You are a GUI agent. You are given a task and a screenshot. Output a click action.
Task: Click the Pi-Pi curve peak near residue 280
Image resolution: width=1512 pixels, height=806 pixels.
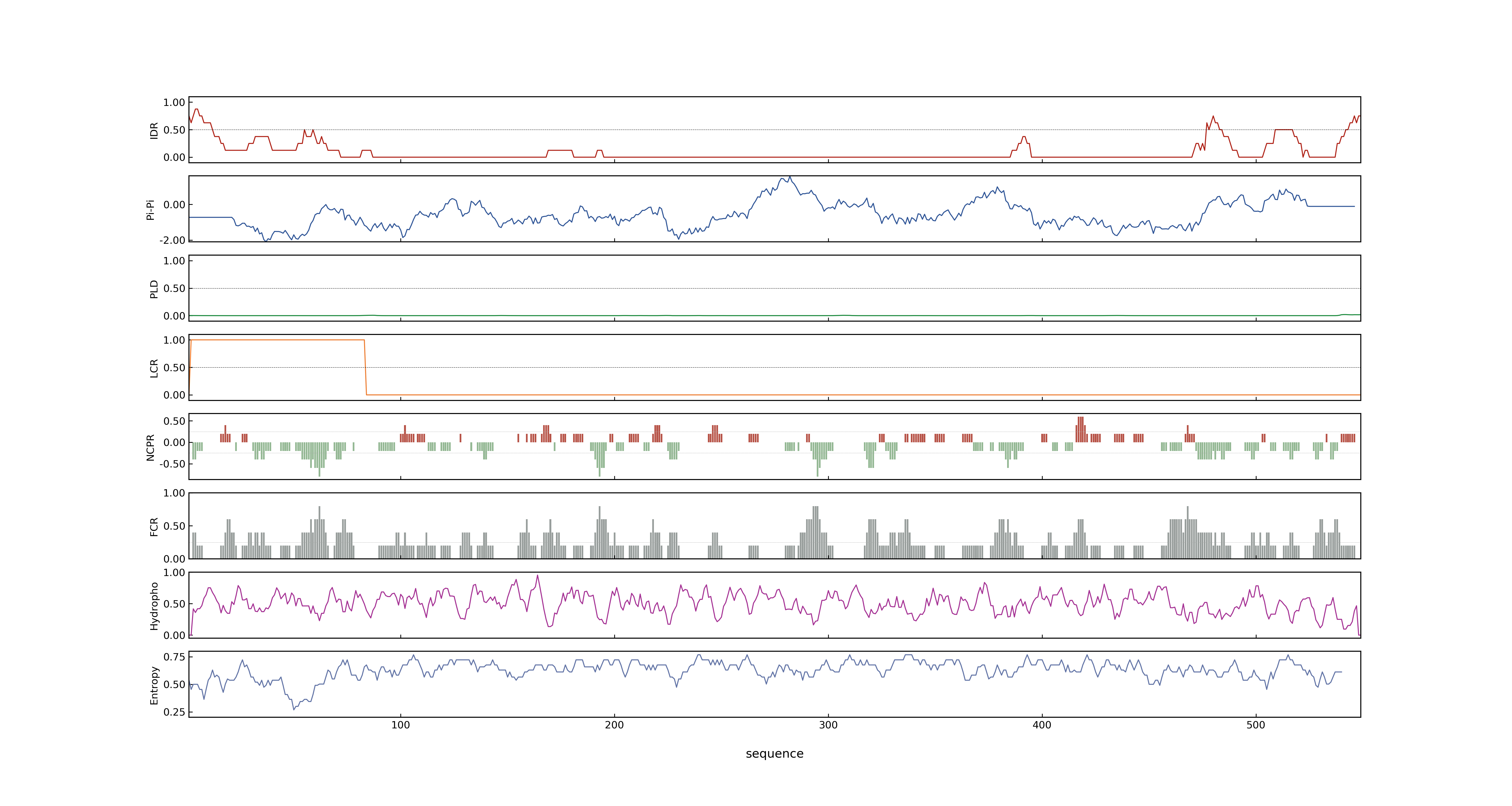tap(789, 177)
